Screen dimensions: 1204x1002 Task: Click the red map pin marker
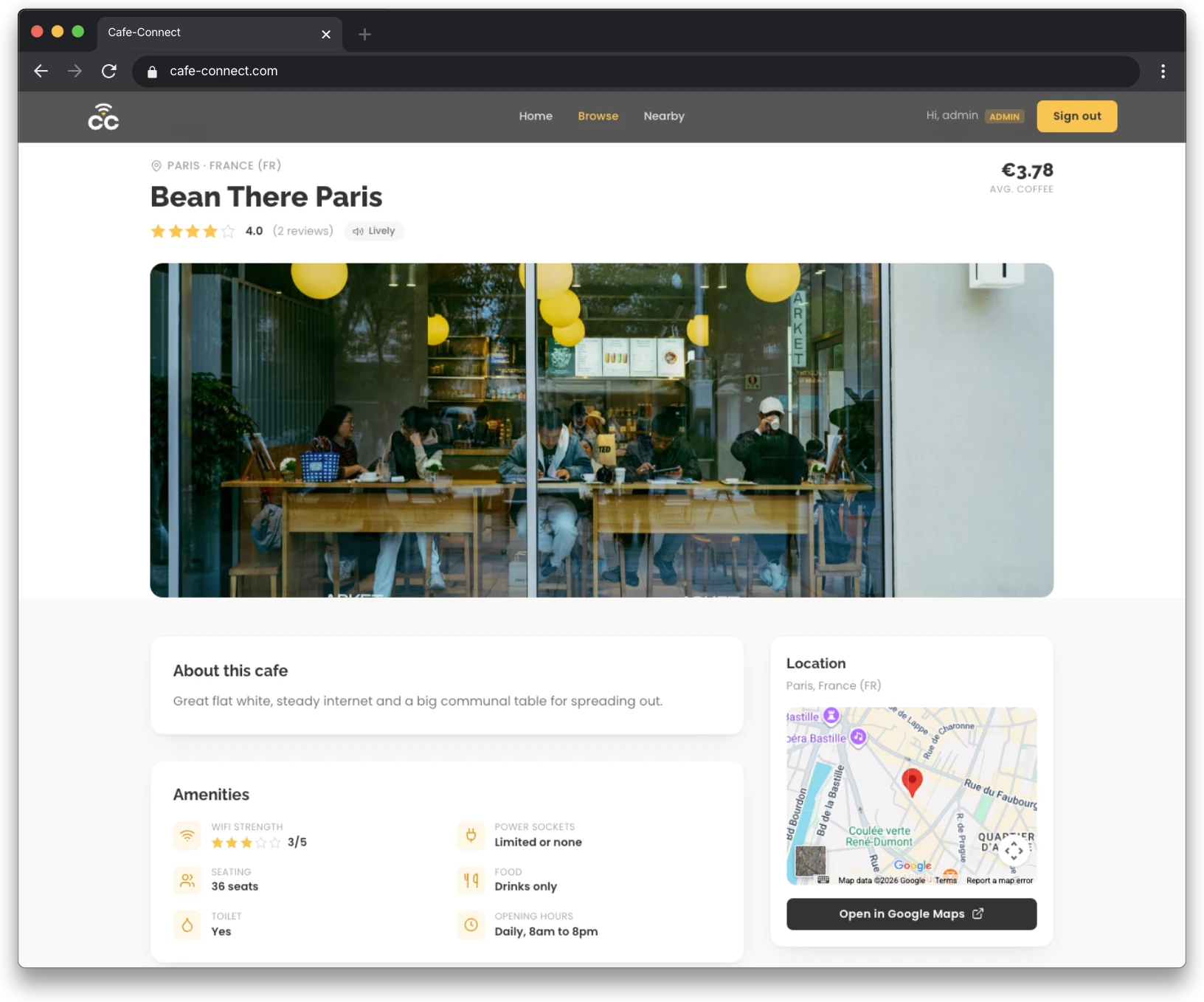[x=912, y=781]
